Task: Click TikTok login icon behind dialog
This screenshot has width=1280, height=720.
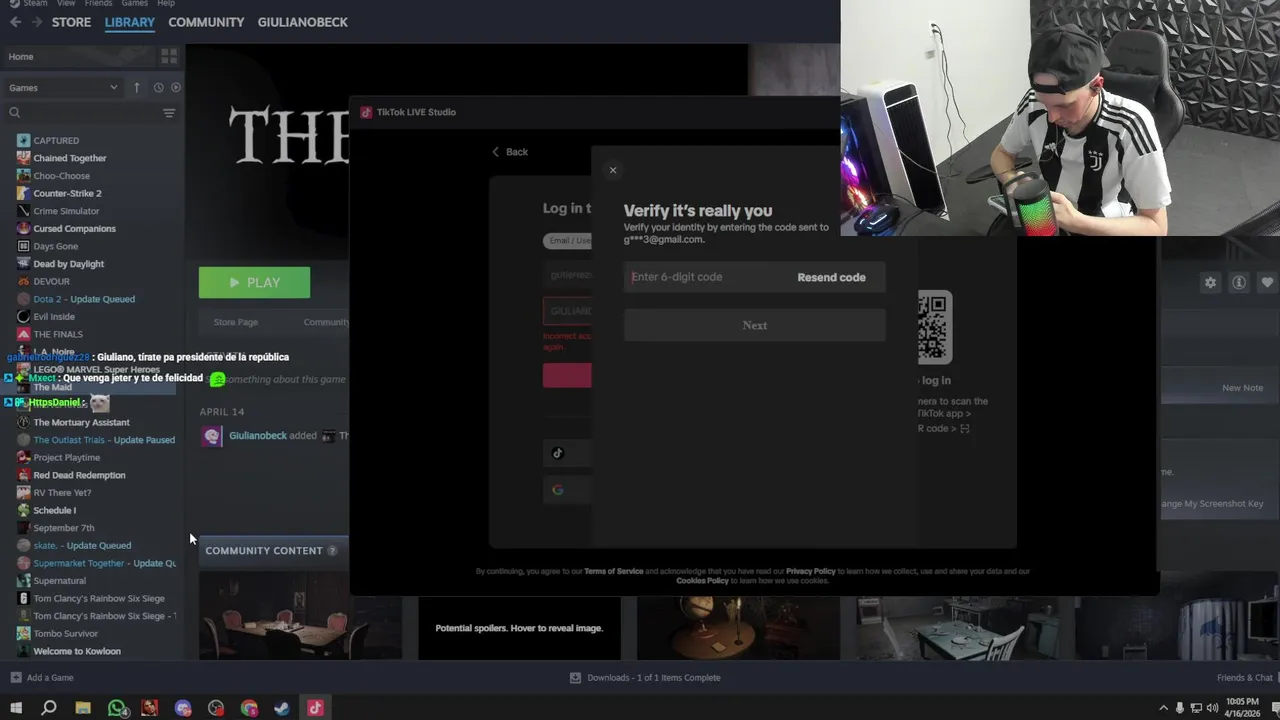Action: pos(558,453)
